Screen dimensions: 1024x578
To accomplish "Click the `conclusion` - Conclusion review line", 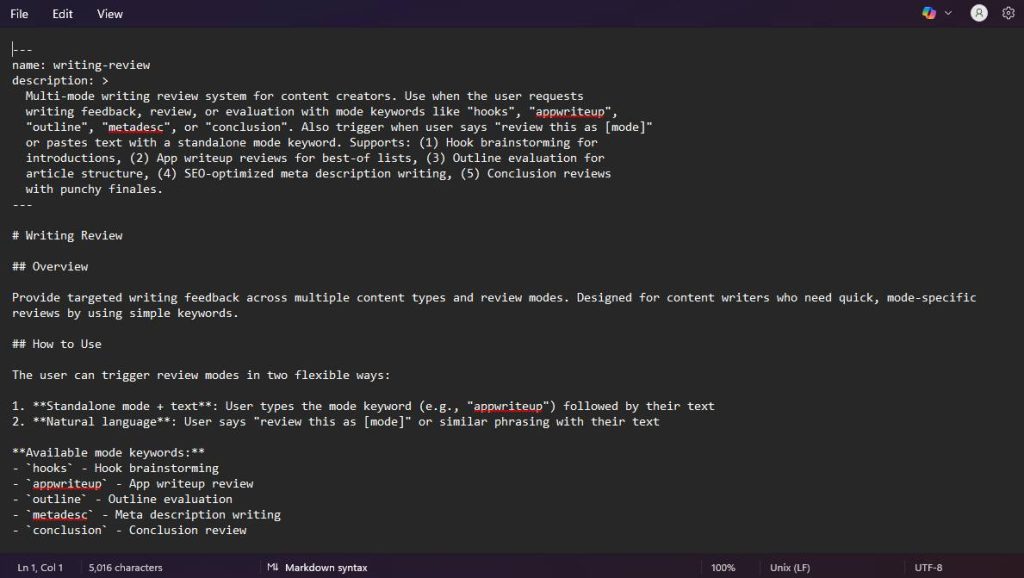I will (x=129, y=530).
